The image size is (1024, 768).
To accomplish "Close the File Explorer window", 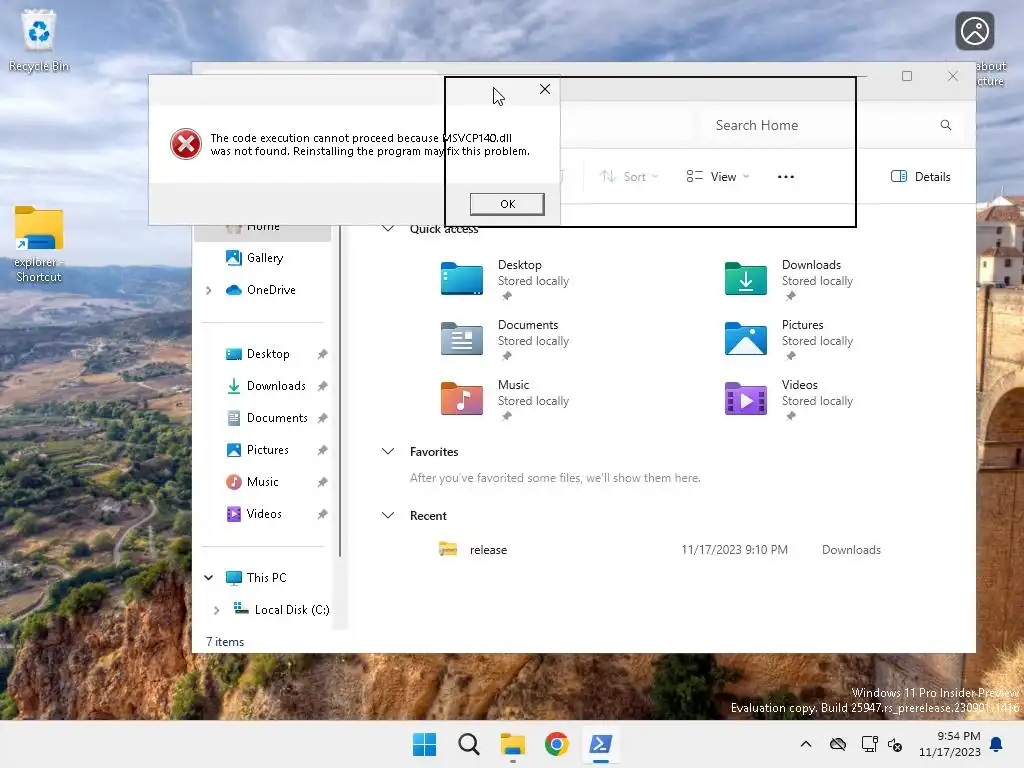I will click(x=953, y=76).
